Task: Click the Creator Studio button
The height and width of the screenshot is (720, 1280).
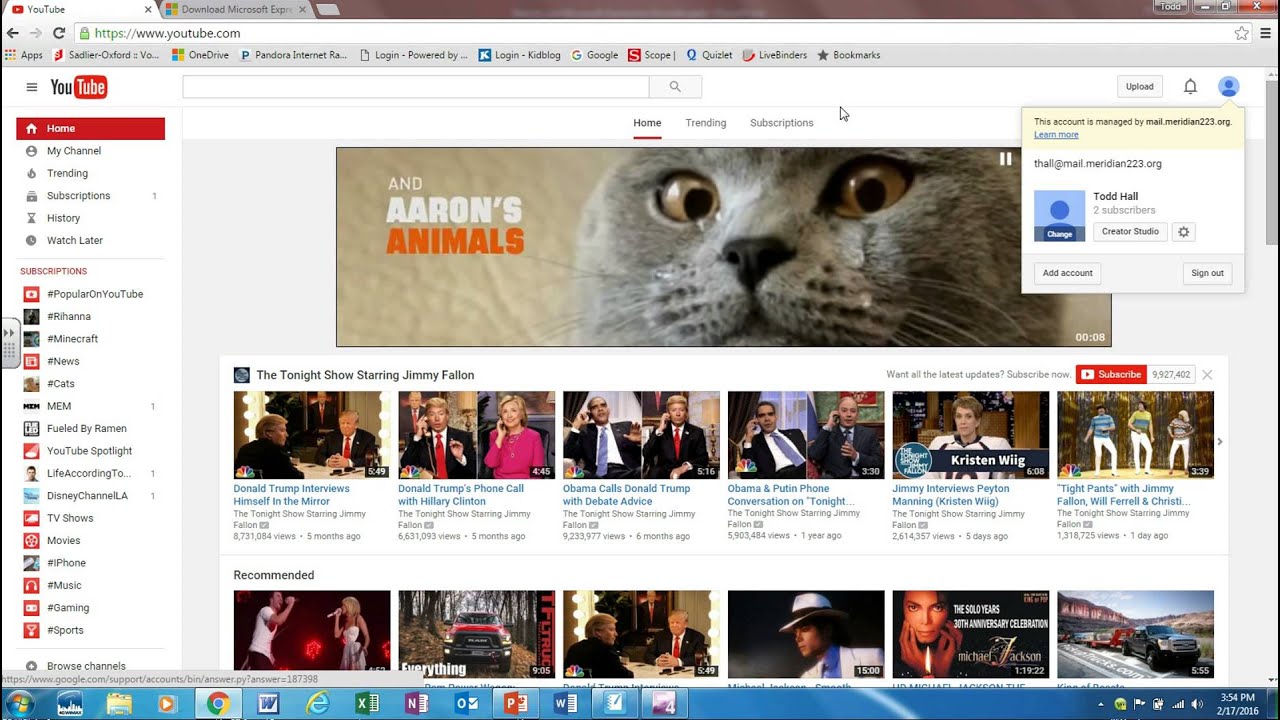Action: [x=1130, y=232]
